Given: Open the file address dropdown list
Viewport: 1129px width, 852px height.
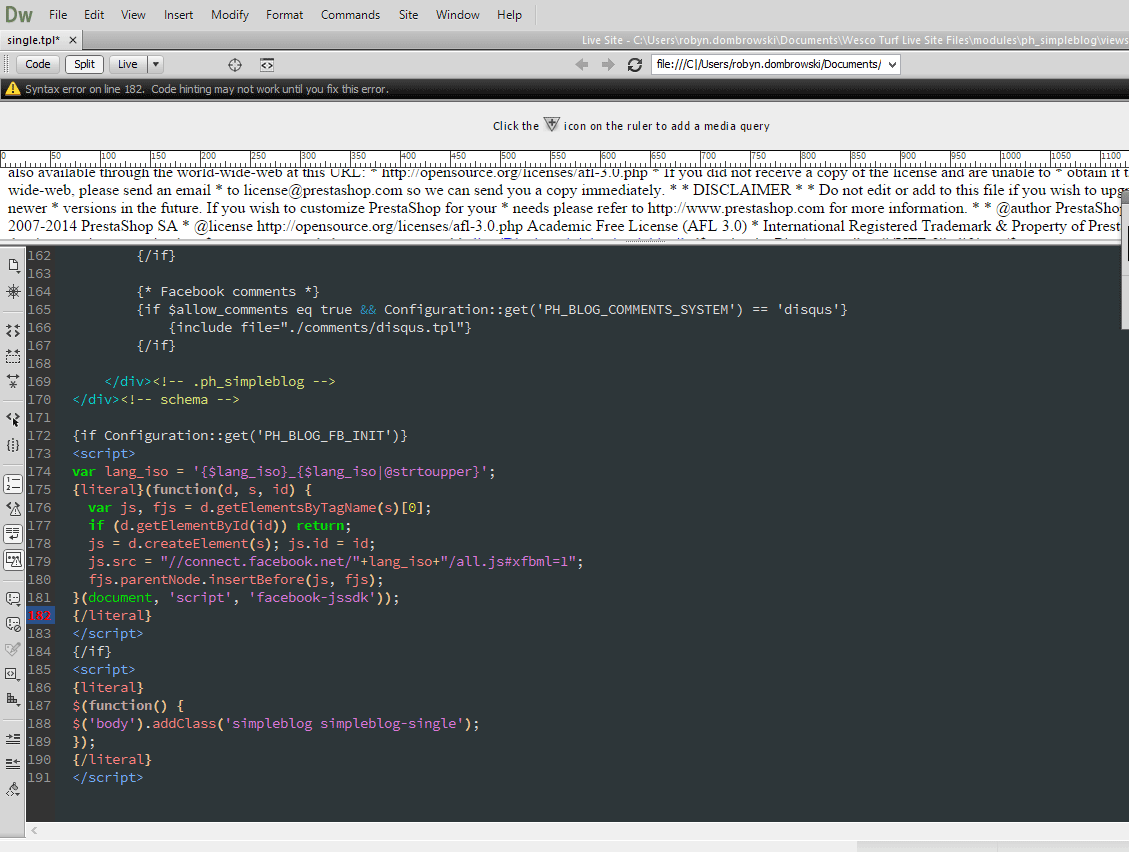Looking at the screenshot, I should click(x=892, y=65).
